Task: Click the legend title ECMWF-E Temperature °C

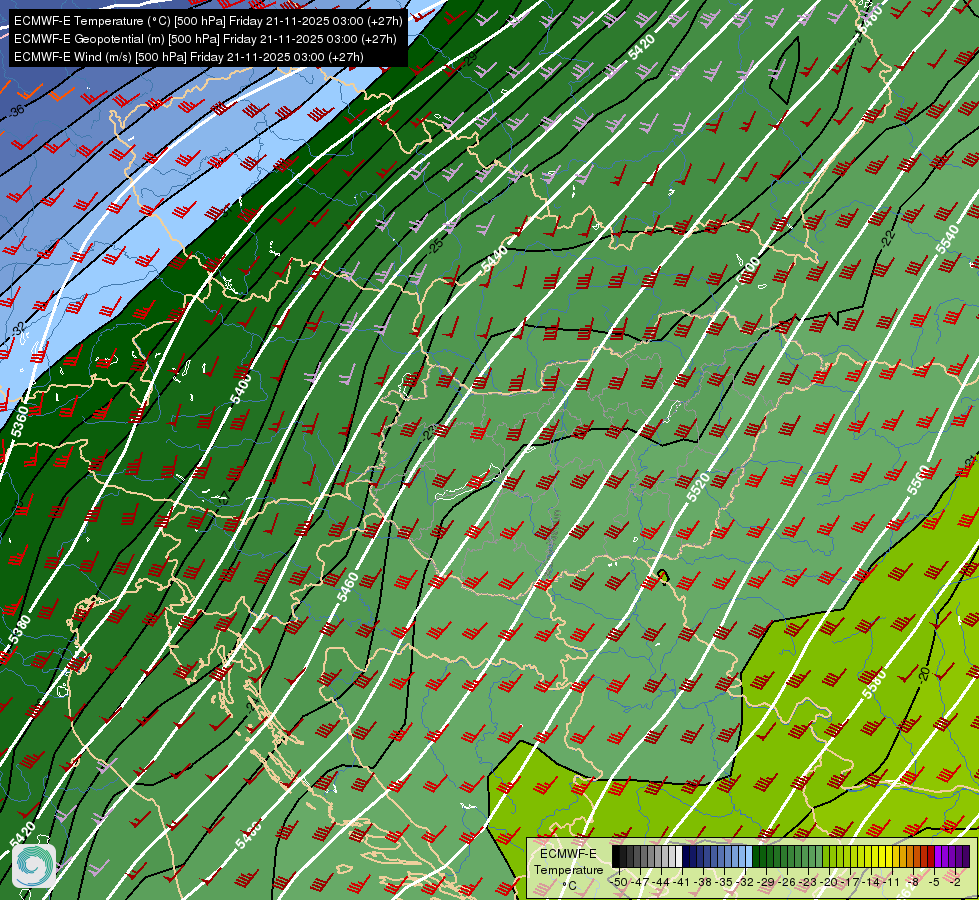Action: [568, 869]
